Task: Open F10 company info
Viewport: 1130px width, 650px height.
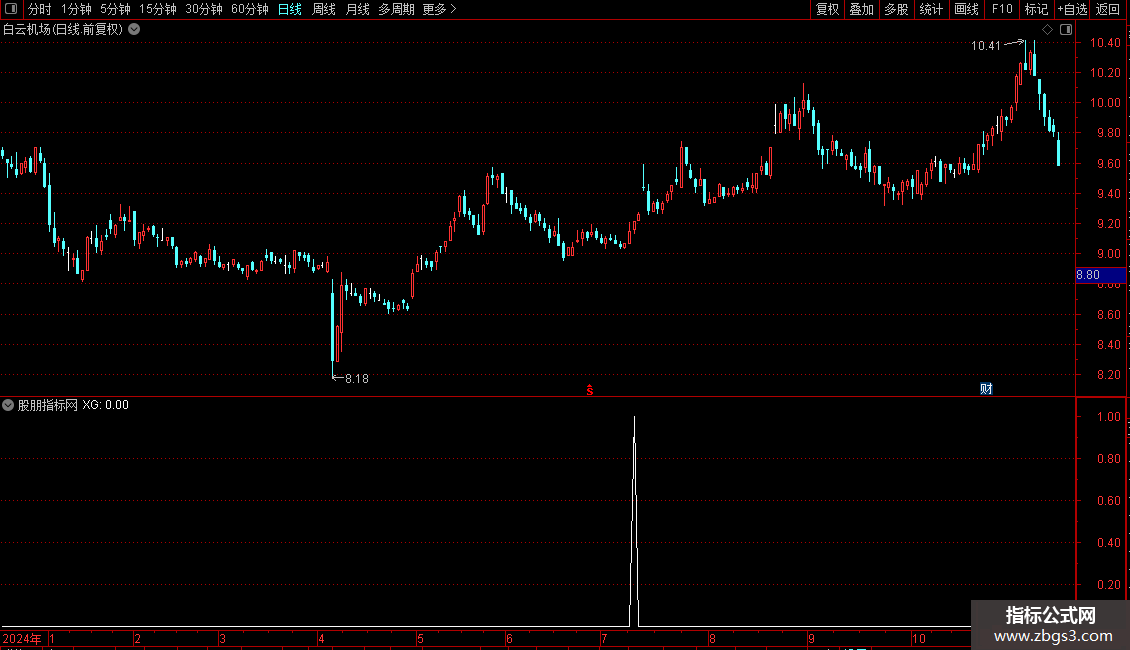Action: (x=1002, y=9)
